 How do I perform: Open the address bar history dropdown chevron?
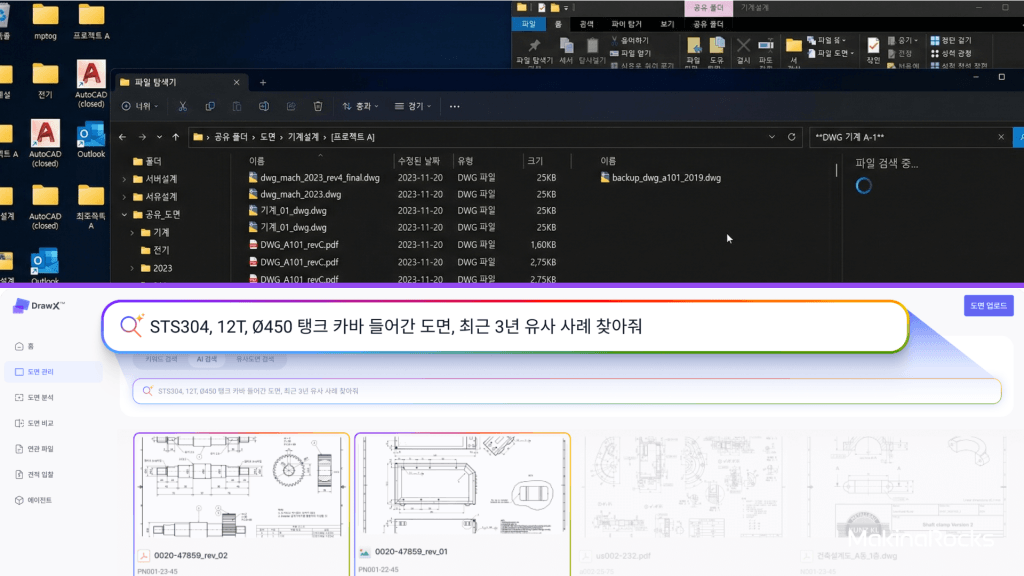click(771, 136)
